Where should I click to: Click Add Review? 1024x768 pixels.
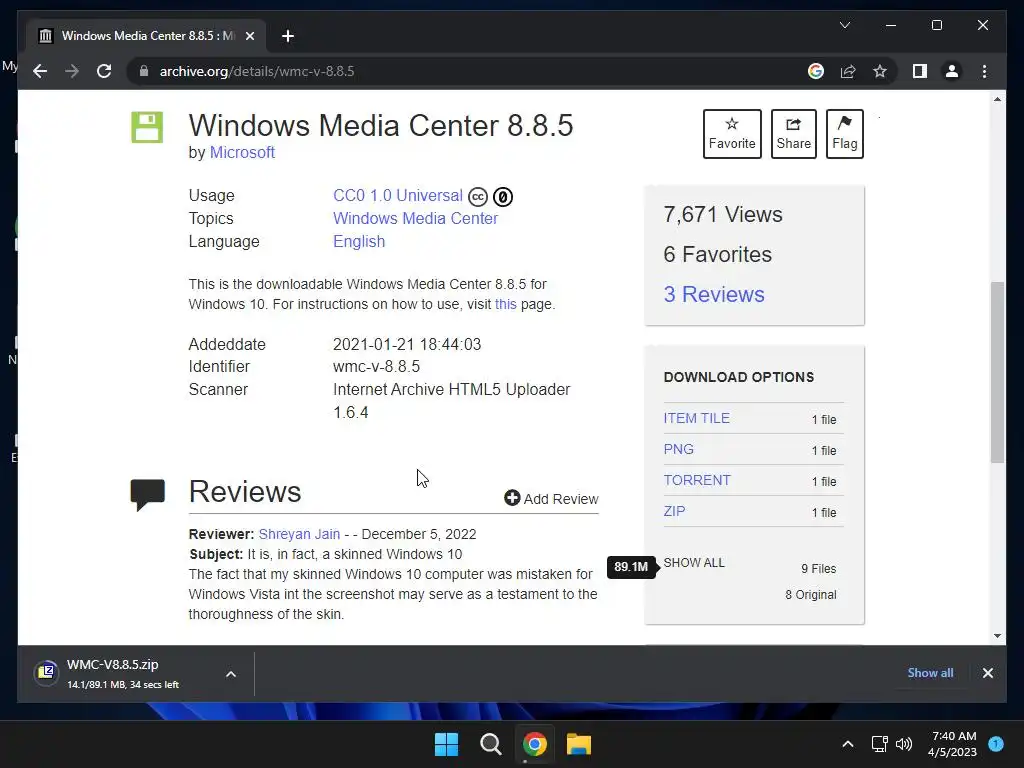[x=551, y=499]
